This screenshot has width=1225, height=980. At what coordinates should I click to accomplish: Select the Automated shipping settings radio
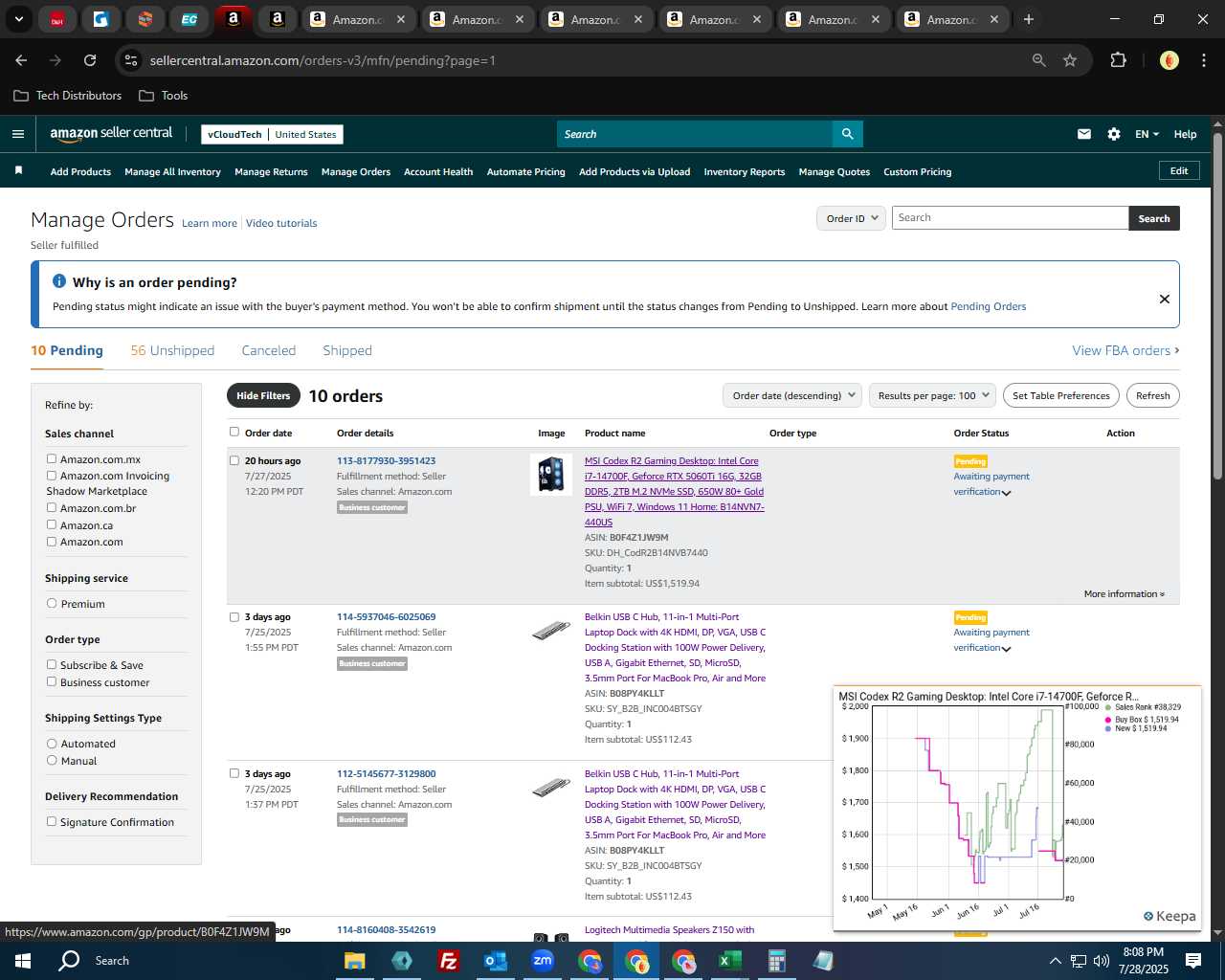[52, 743]
